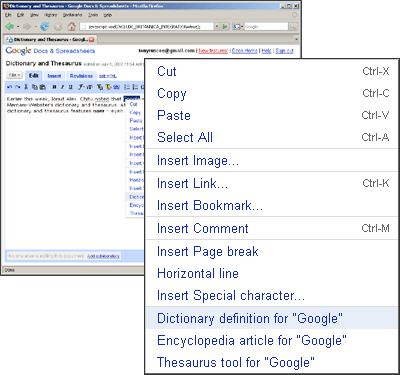Choose Insert Bookmark... in the context menu
400x375 pixels.
272,205
